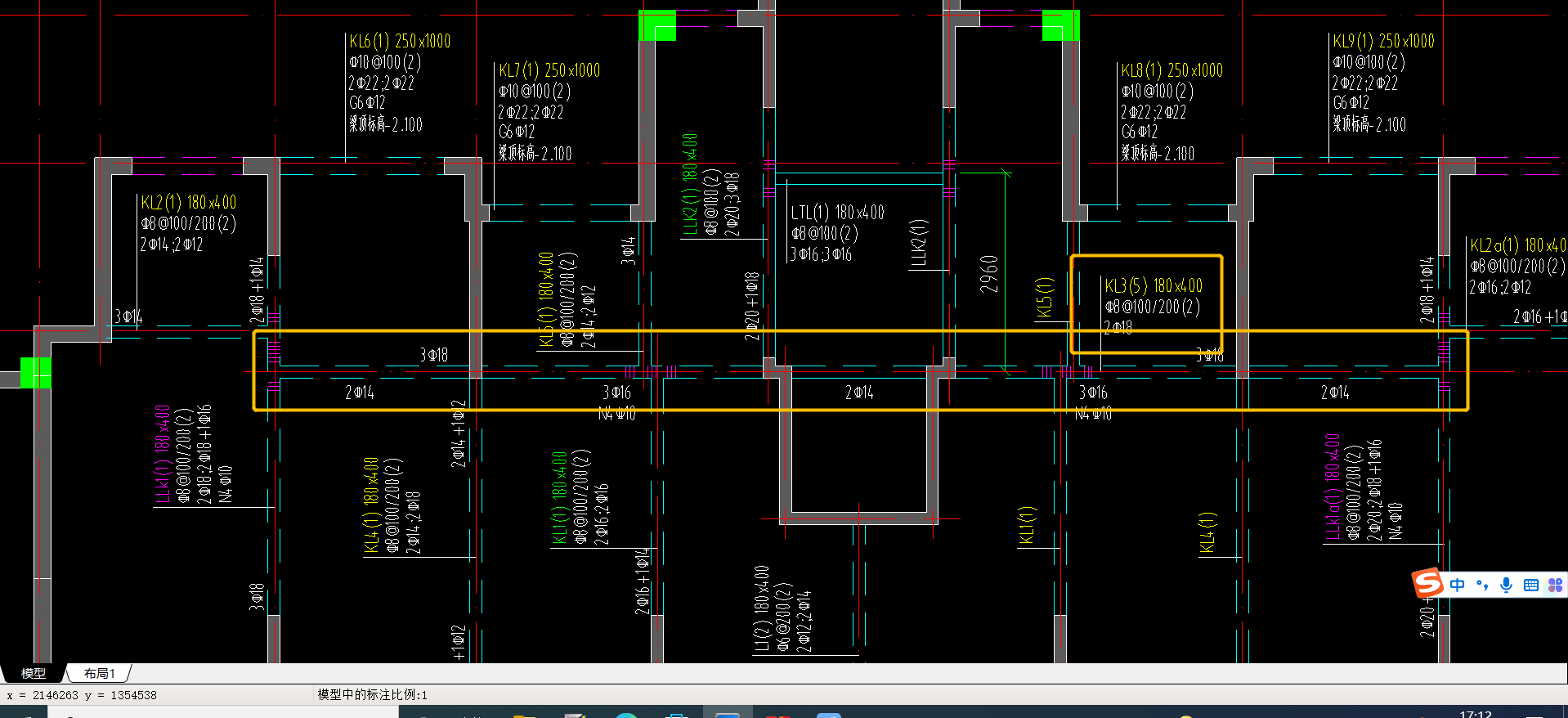Open the 17:12 taskbar clock
1568x718 pixels.
click(x=1476, y=713)
